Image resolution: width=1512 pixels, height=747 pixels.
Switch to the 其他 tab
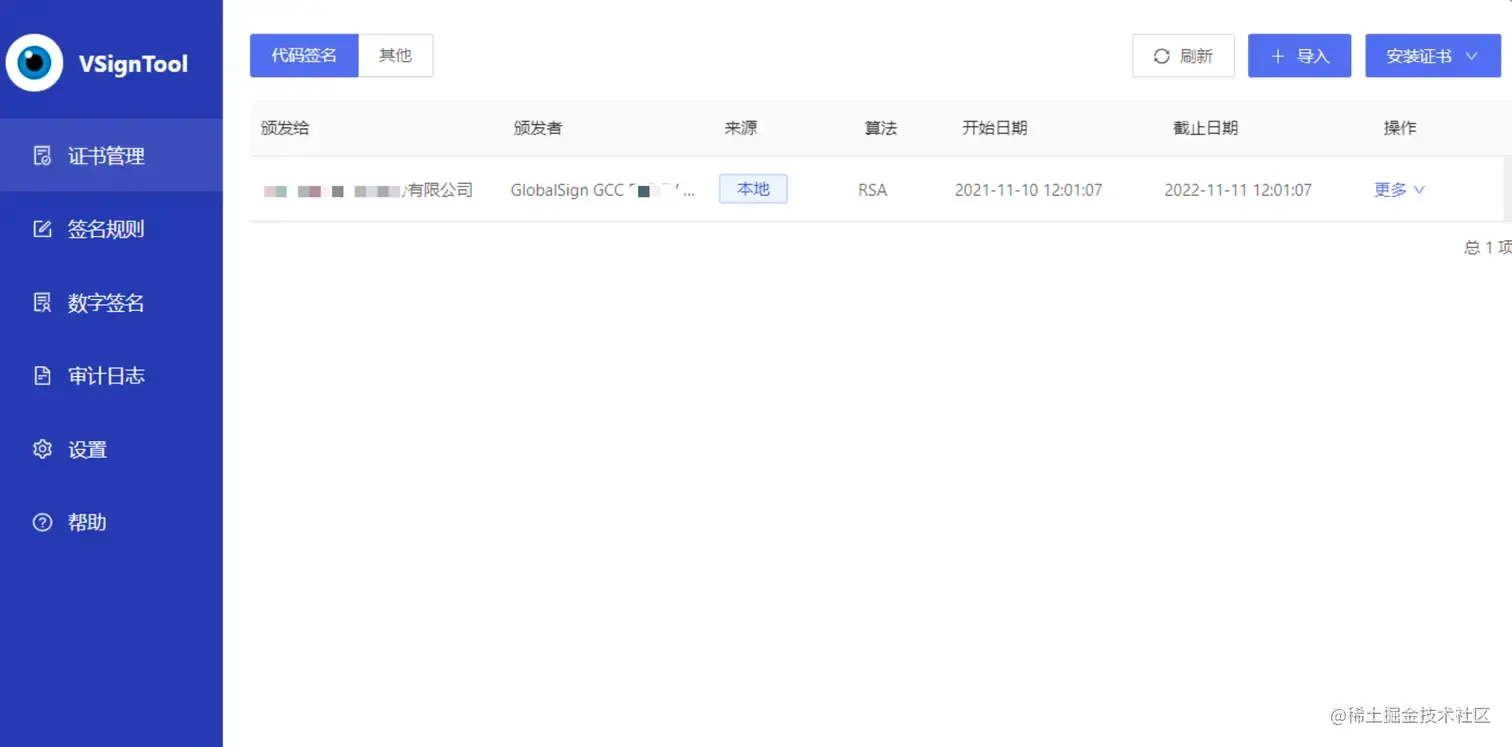tap(395, 55)
